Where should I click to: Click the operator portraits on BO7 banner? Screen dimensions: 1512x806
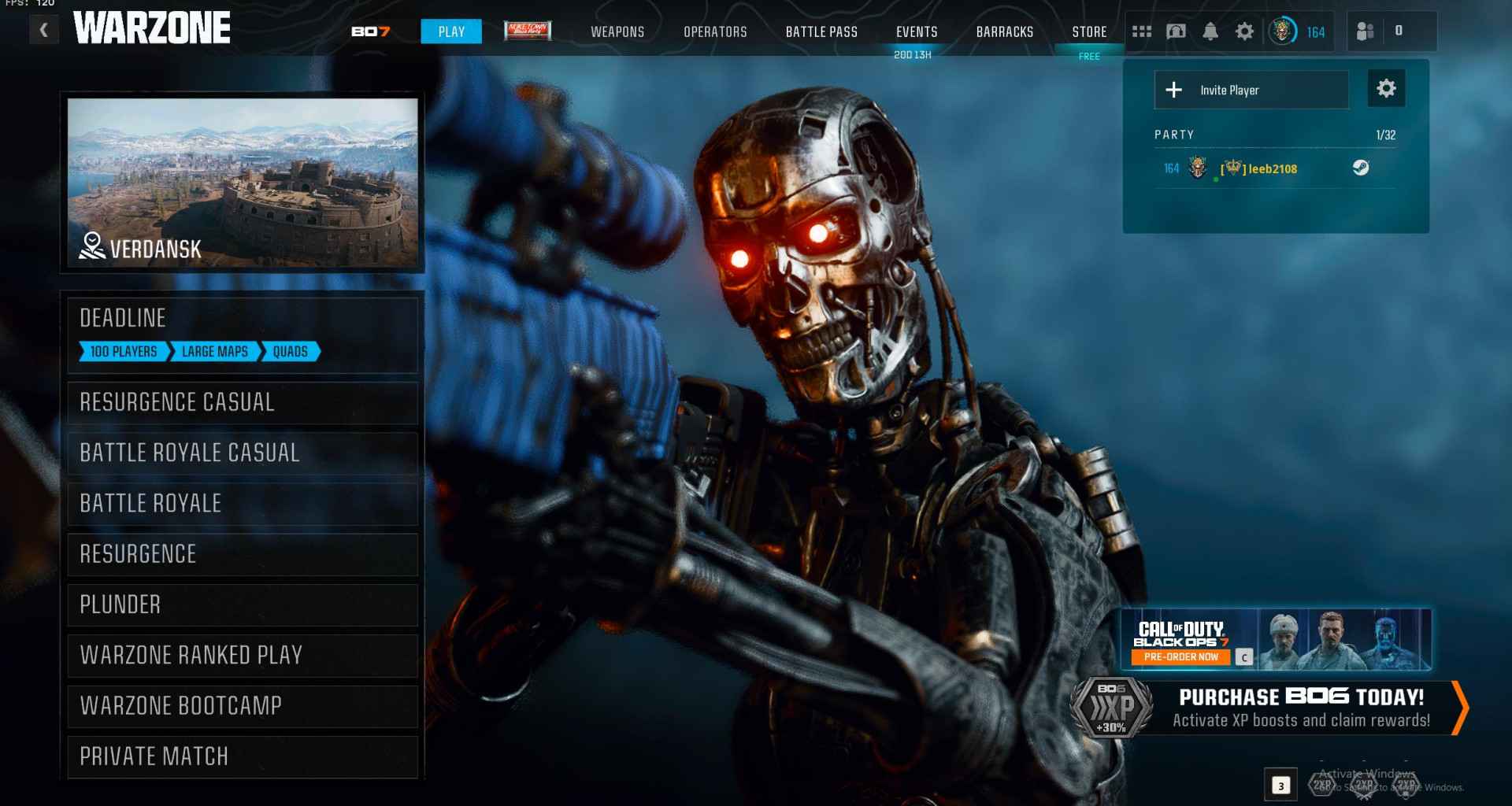click(x=1343, y=640)
